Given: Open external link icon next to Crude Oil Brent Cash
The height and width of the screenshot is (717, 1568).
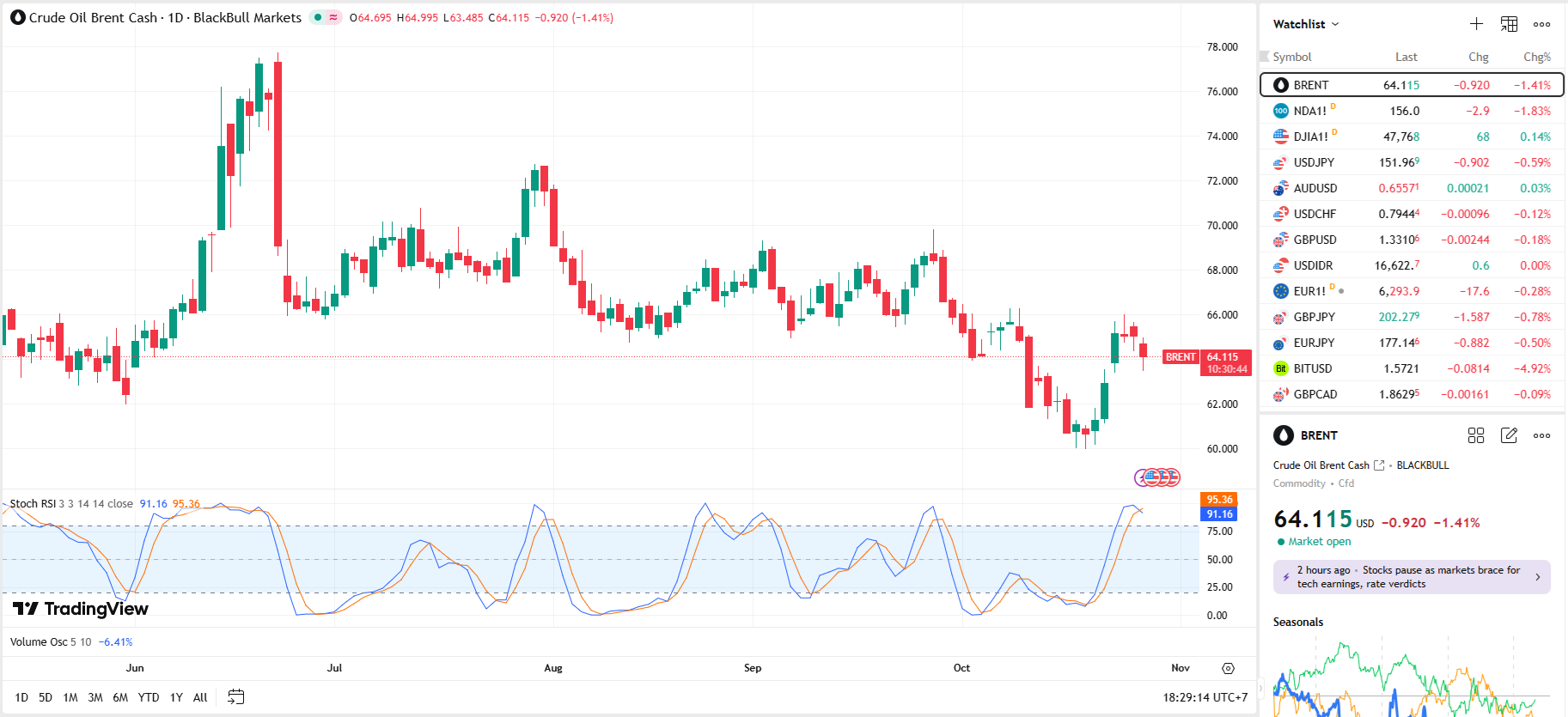Looking at the screenshot, I should (1379, 465).
